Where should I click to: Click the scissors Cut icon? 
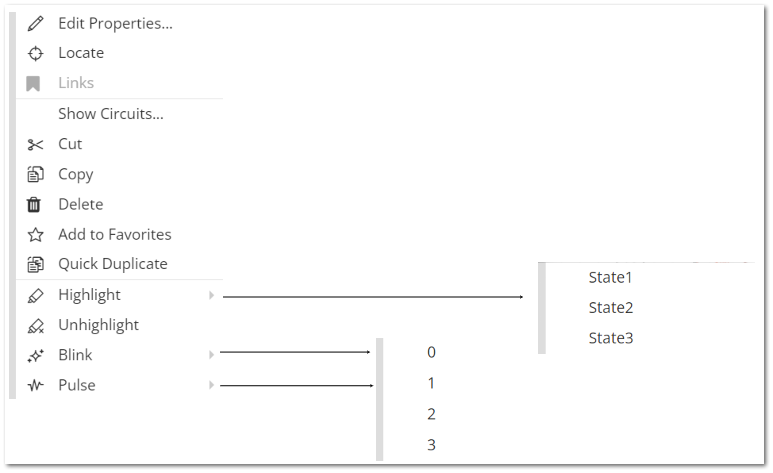[x=35, y=145]
